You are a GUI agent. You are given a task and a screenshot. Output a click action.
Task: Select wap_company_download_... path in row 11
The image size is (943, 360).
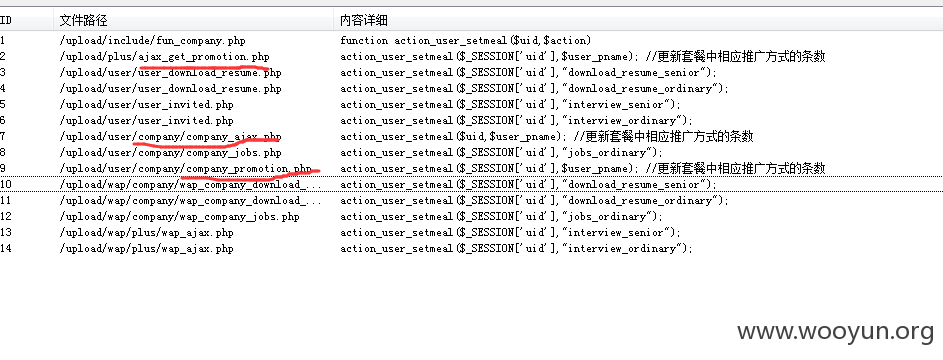pyautogui.click(x=190, y=201)
